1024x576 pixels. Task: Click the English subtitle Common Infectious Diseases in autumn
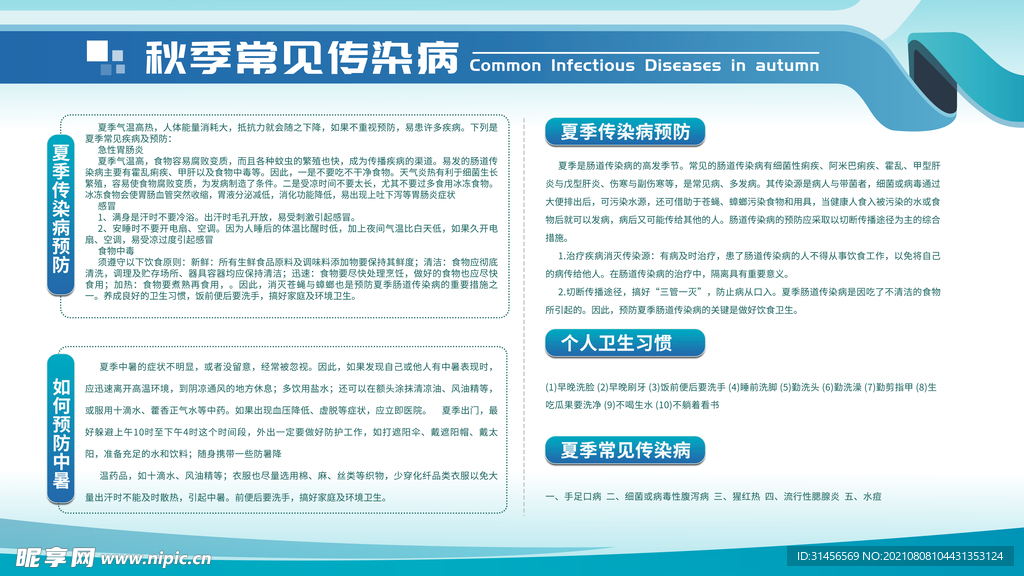point(644,65)
